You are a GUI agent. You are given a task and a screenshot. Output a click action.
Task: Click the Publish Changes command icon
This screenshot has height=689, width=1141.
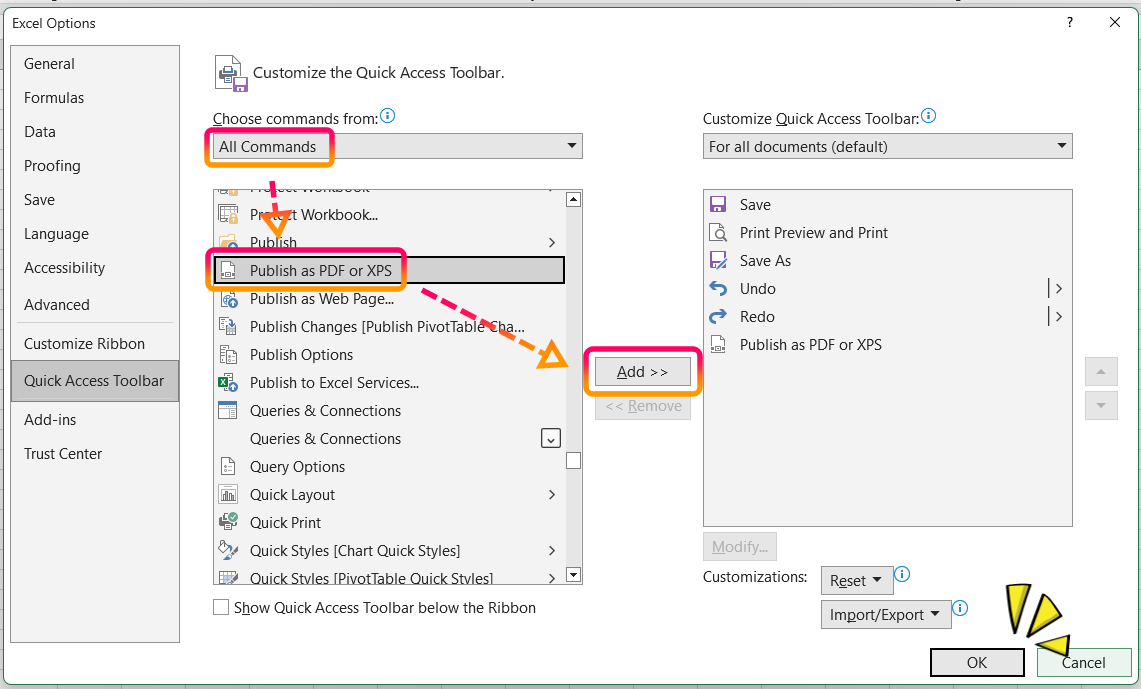[228, 327]
